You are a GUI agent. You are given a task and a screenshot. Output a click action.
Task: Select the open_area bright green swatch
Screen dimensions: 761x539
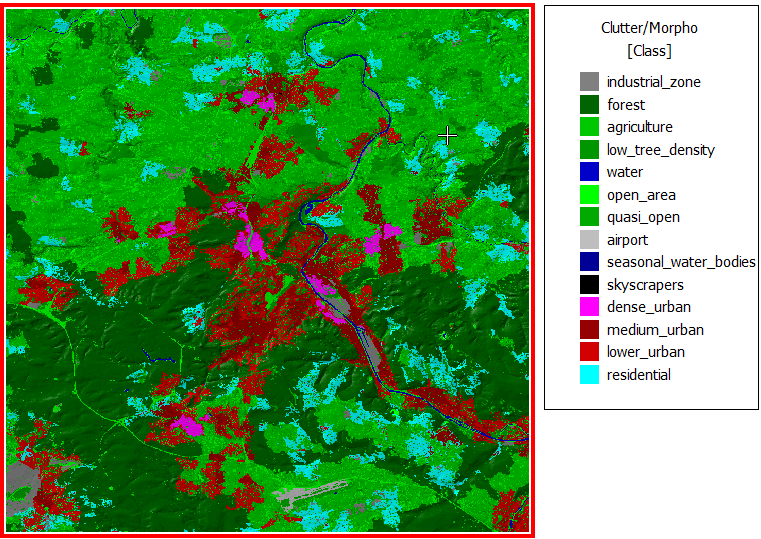[589, 195]
